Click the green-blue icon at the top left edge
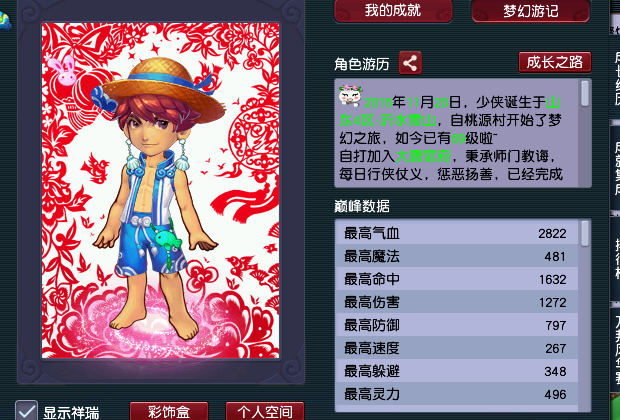The image size is (620, 420). point(5,21)
